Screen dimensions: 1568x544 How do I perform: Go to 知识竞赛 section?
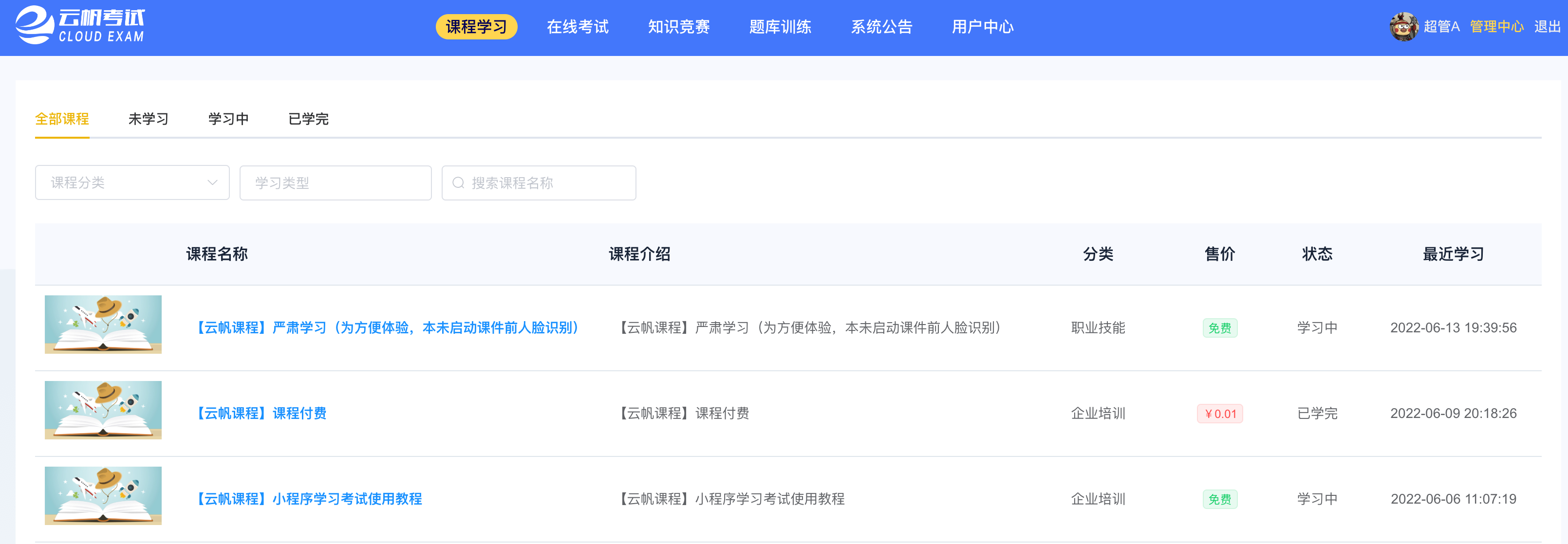(679, 27)
